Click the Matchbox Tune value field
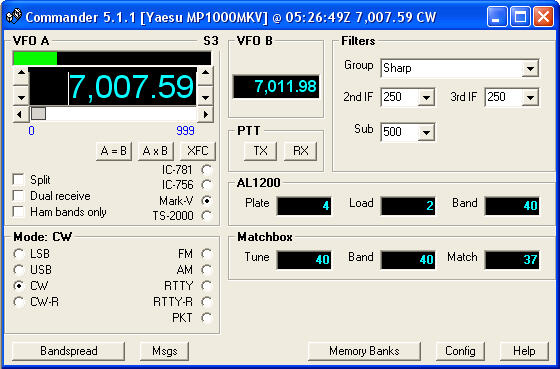Image resolution: width=560 pixels, height=369 pixels. click(304, 260)
